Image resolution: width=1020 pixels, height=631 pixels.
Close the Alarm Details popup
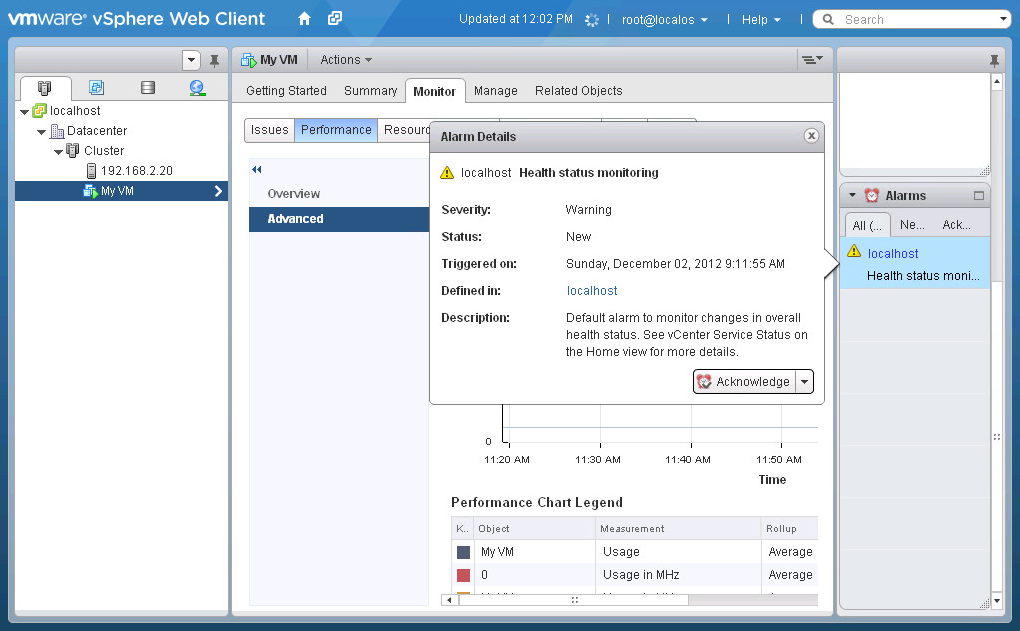coord(811,135)
